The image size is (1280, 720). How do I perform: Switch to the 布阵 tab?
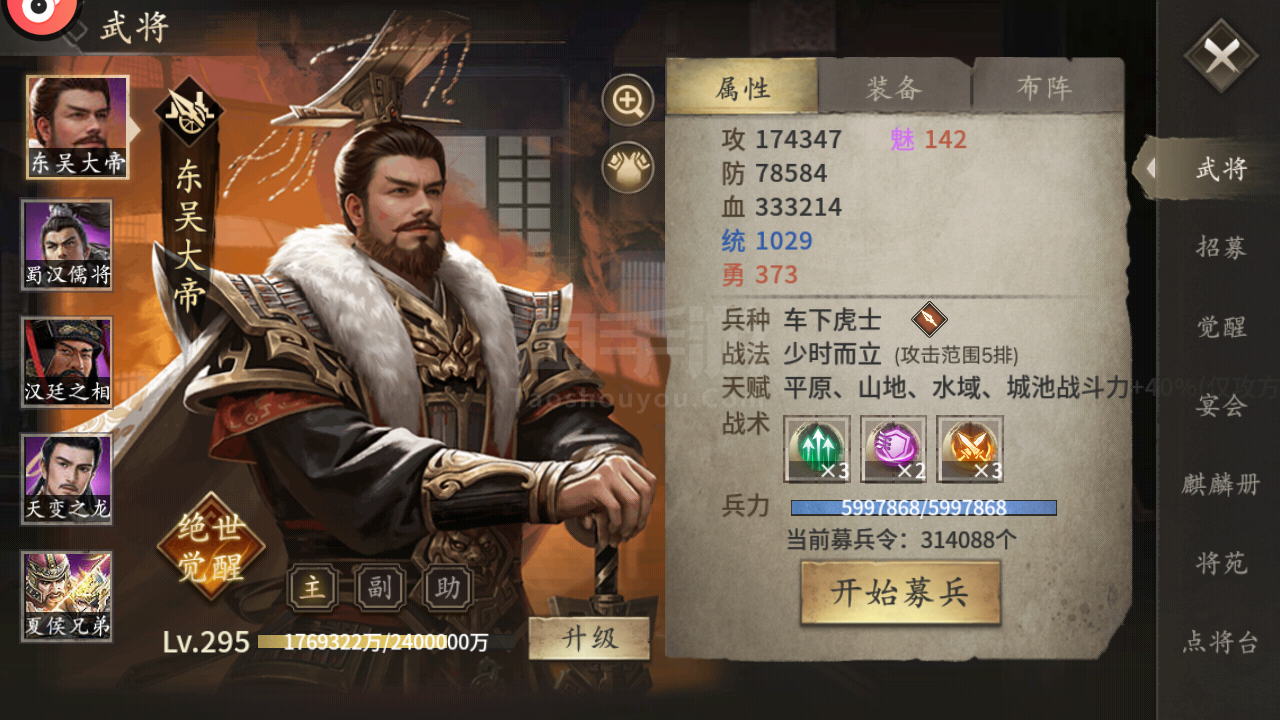pos(1046,88)
